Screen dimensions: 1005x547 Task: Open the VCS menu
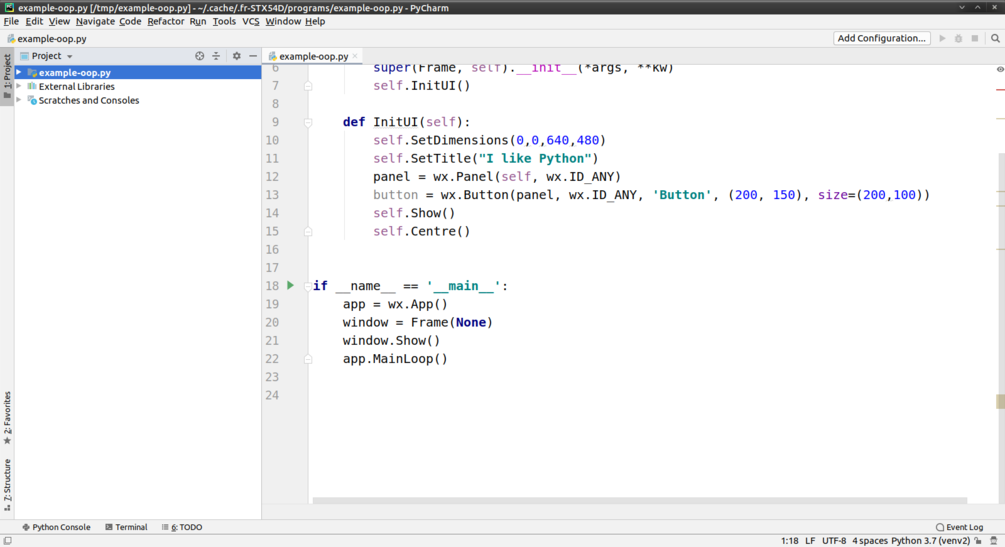[x=251, y=21]
